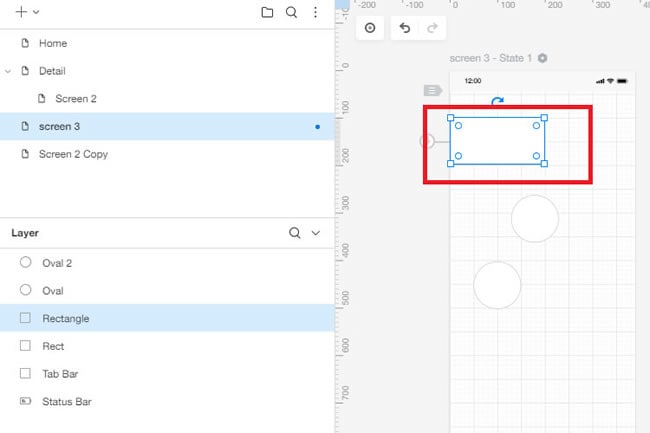Click the rectangle's bottom-right resize handle
This screenshot has width=650, height=433.
pos(544,164)
